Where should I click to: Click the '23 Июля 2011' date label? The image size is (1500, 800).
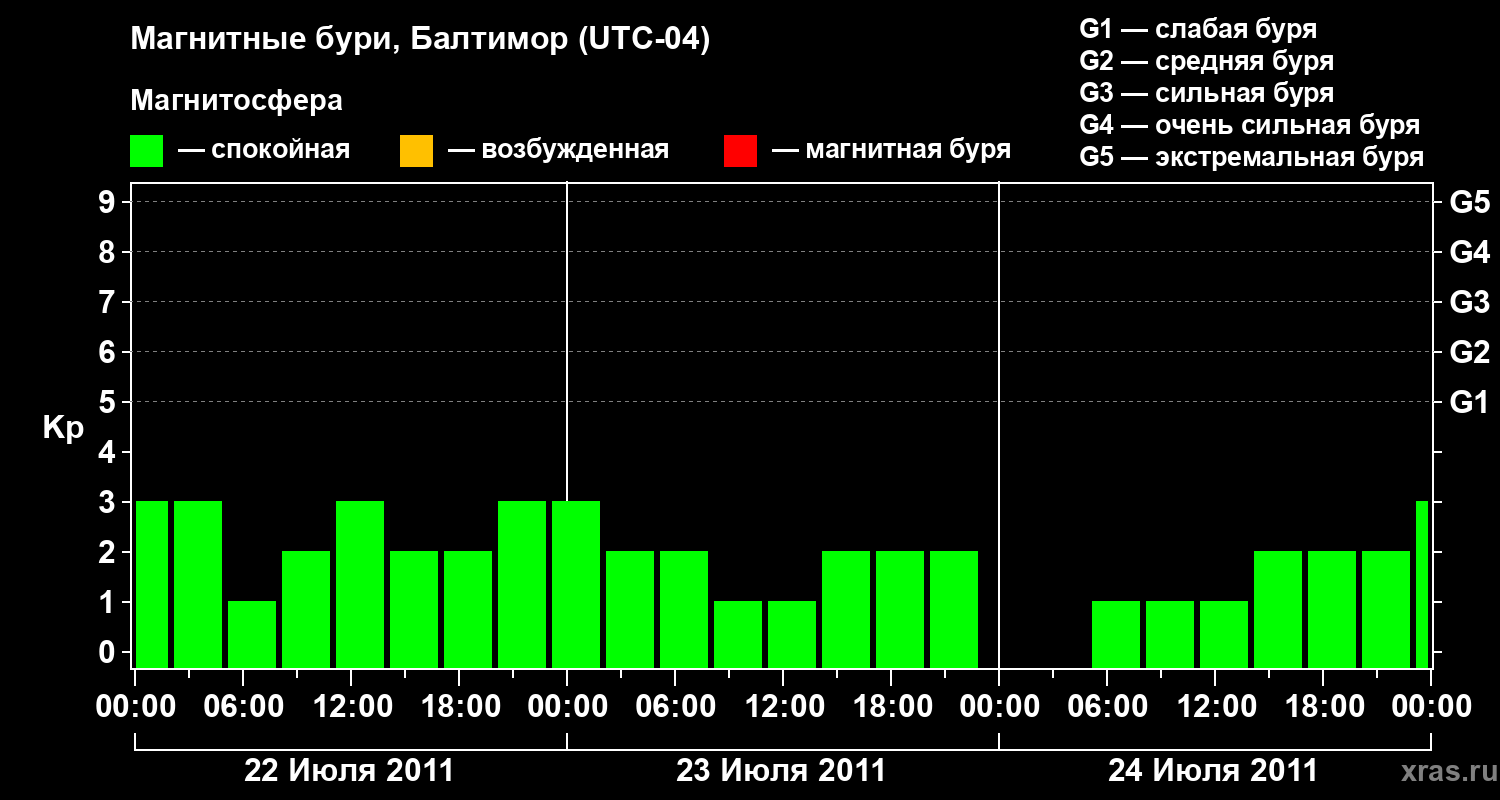coord(781,771)
